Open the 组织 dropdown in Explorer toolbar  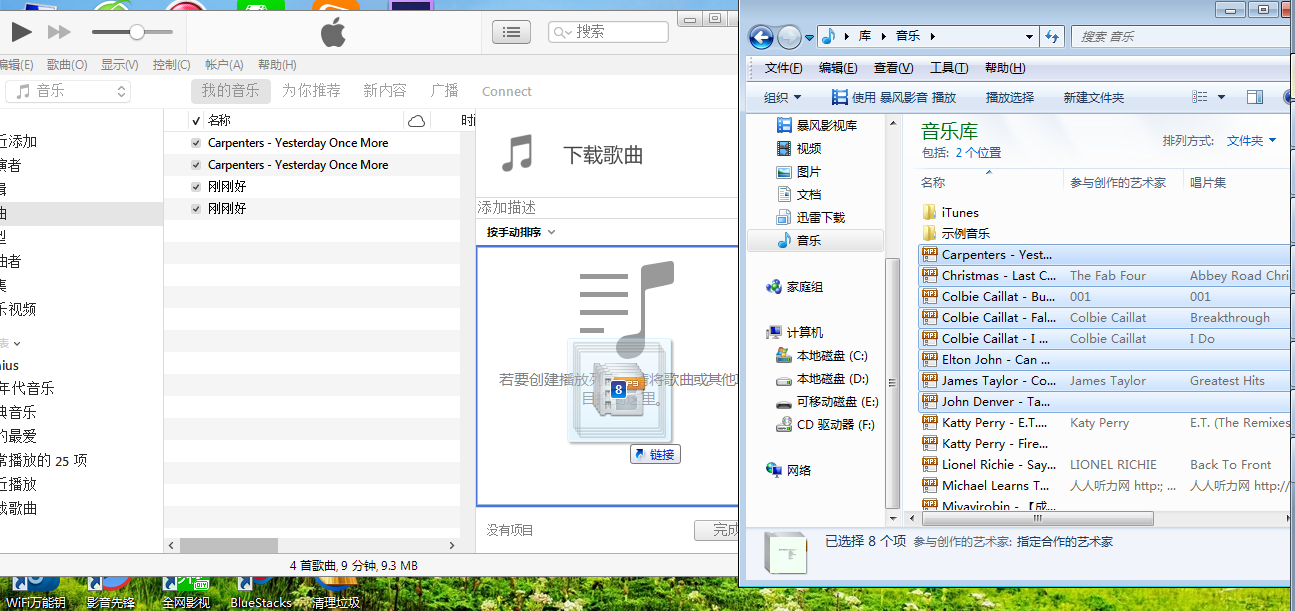tap(782, 97)
